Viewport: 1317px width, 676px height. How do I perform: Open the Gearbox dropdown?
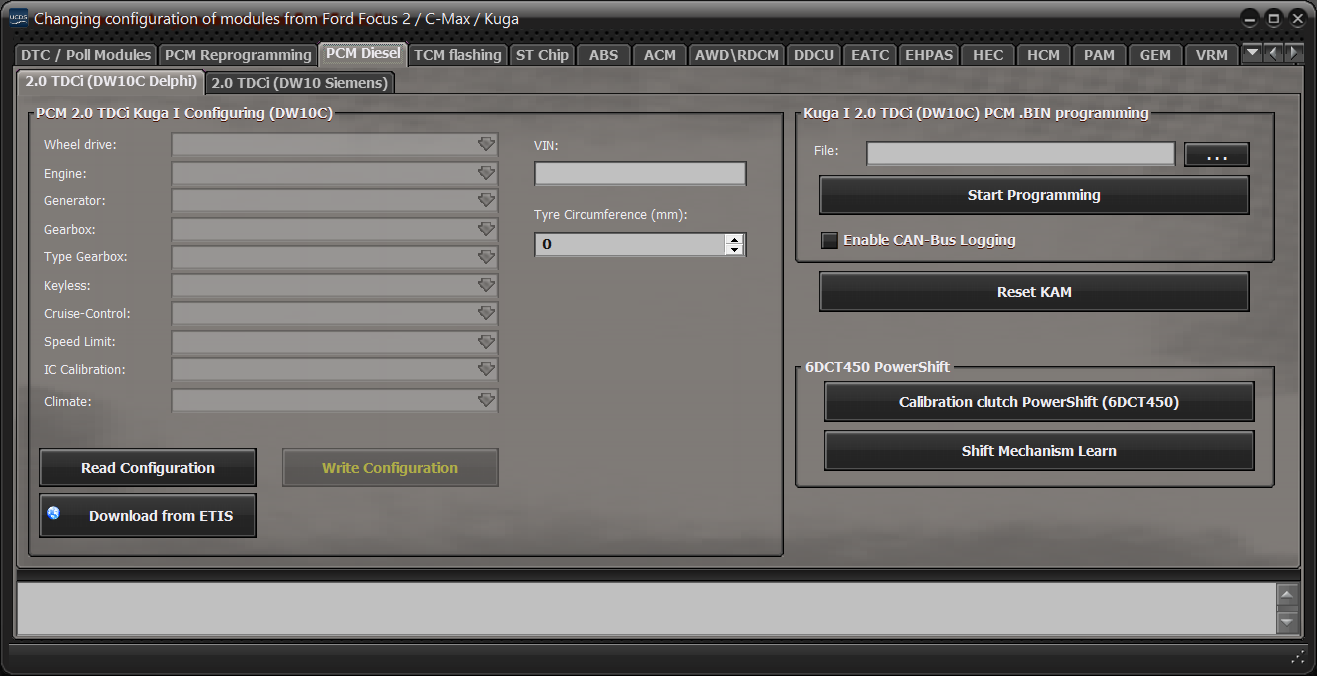(486, 230)
